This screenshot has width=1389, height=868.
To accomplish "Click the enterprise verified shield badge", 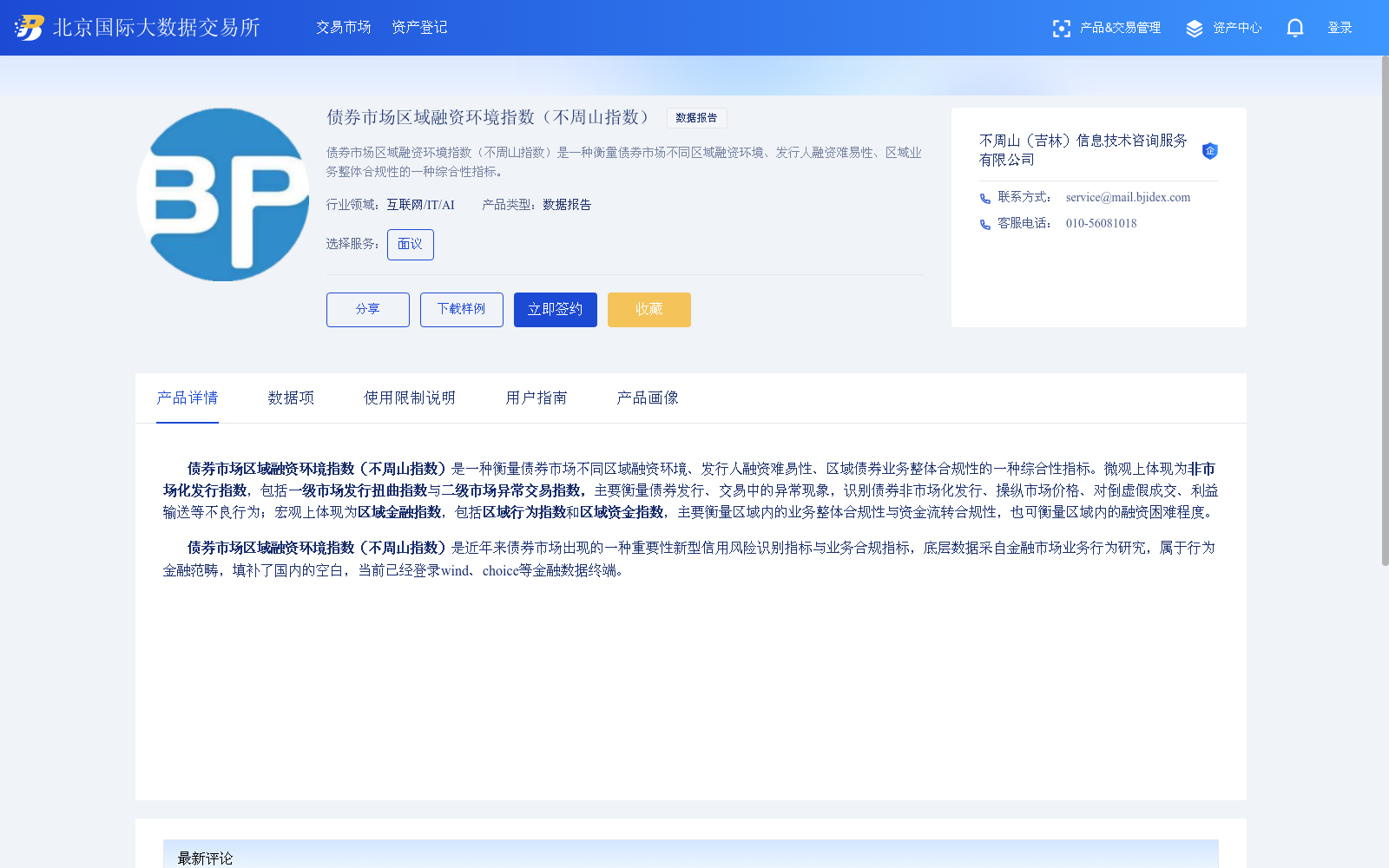I will point(1210,151).
